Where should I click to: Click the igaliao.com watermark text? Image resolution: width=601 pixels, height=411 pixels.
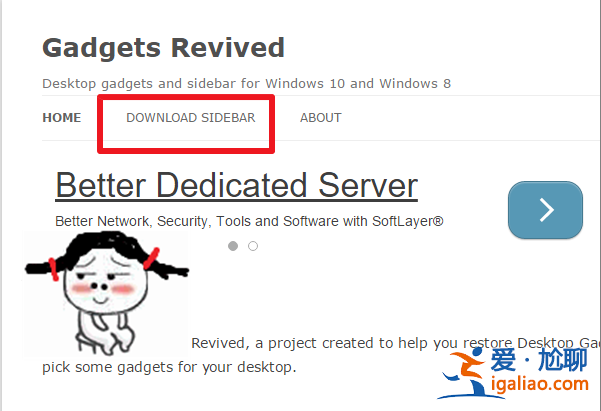point(540,383)
